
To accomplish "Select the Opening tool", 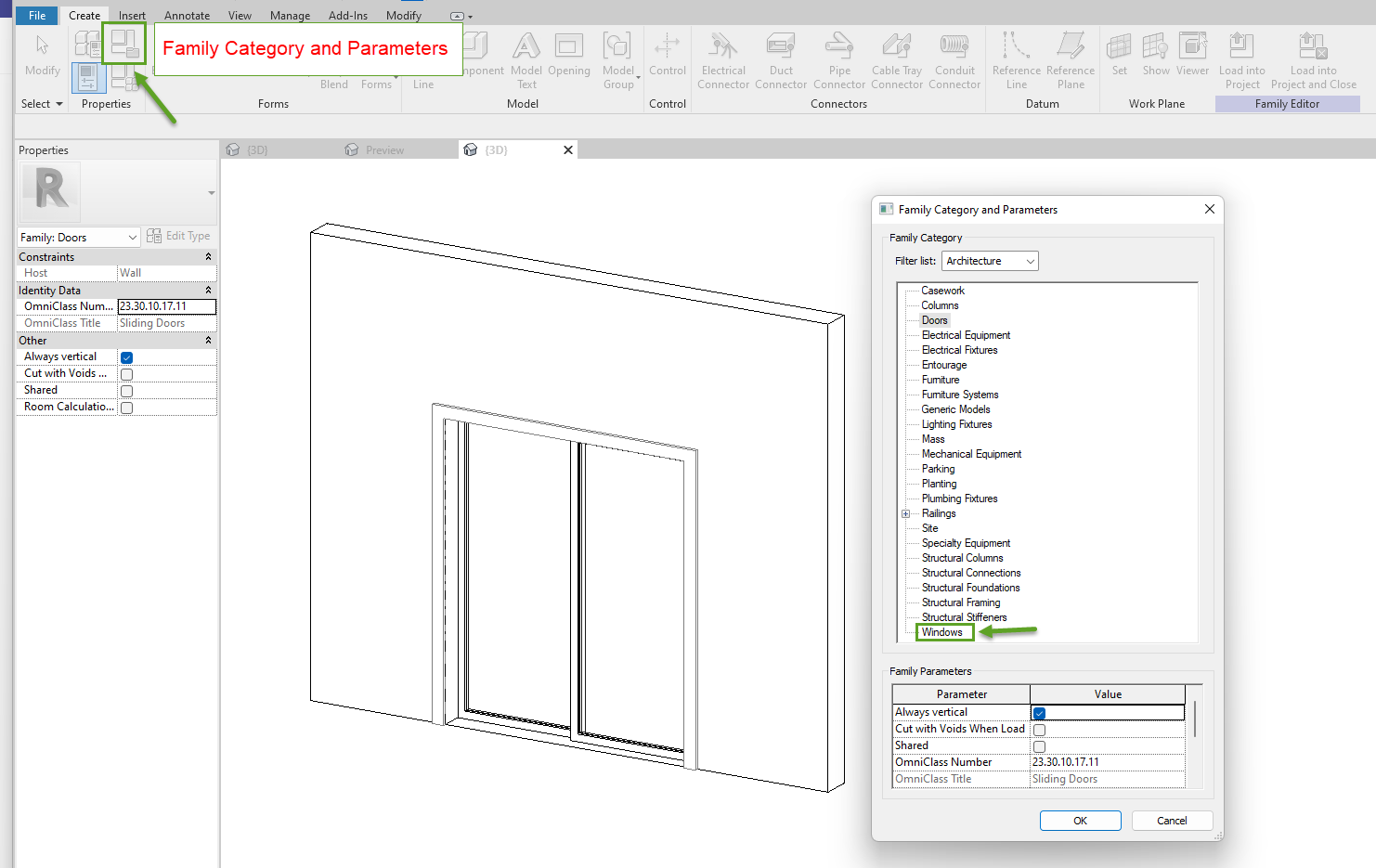I will tap(568, 54).
